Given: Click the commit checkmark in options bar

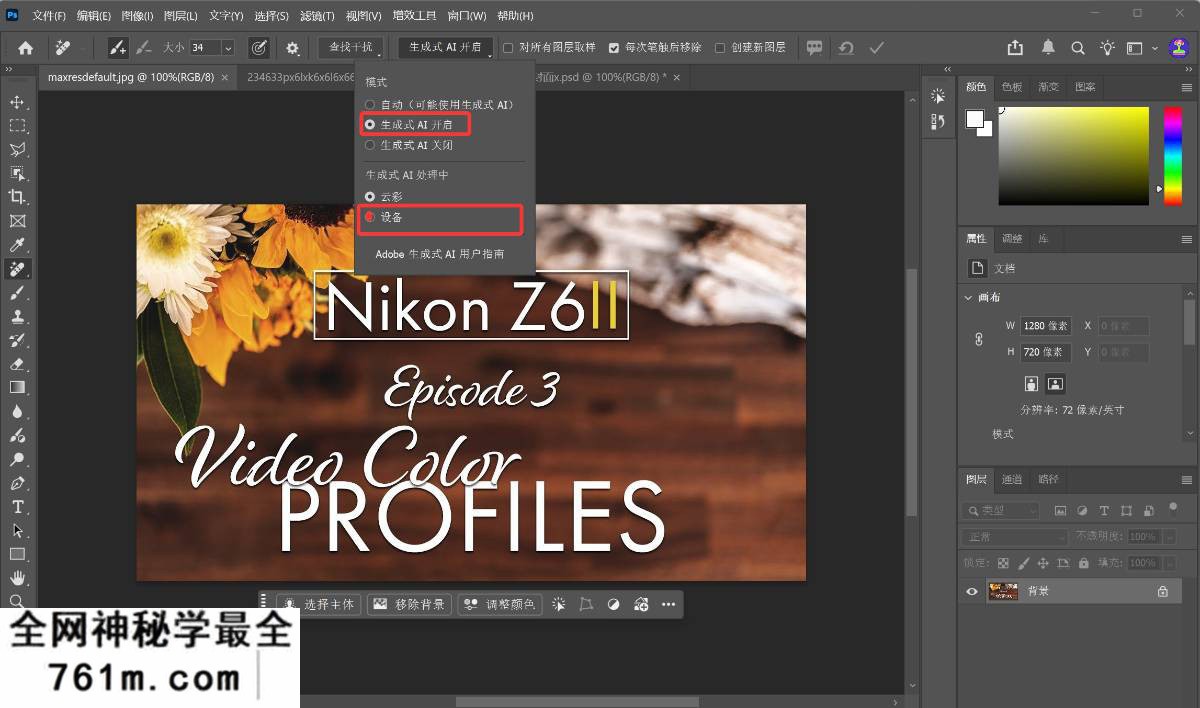Looking at the screenshot, I should 877,47.
